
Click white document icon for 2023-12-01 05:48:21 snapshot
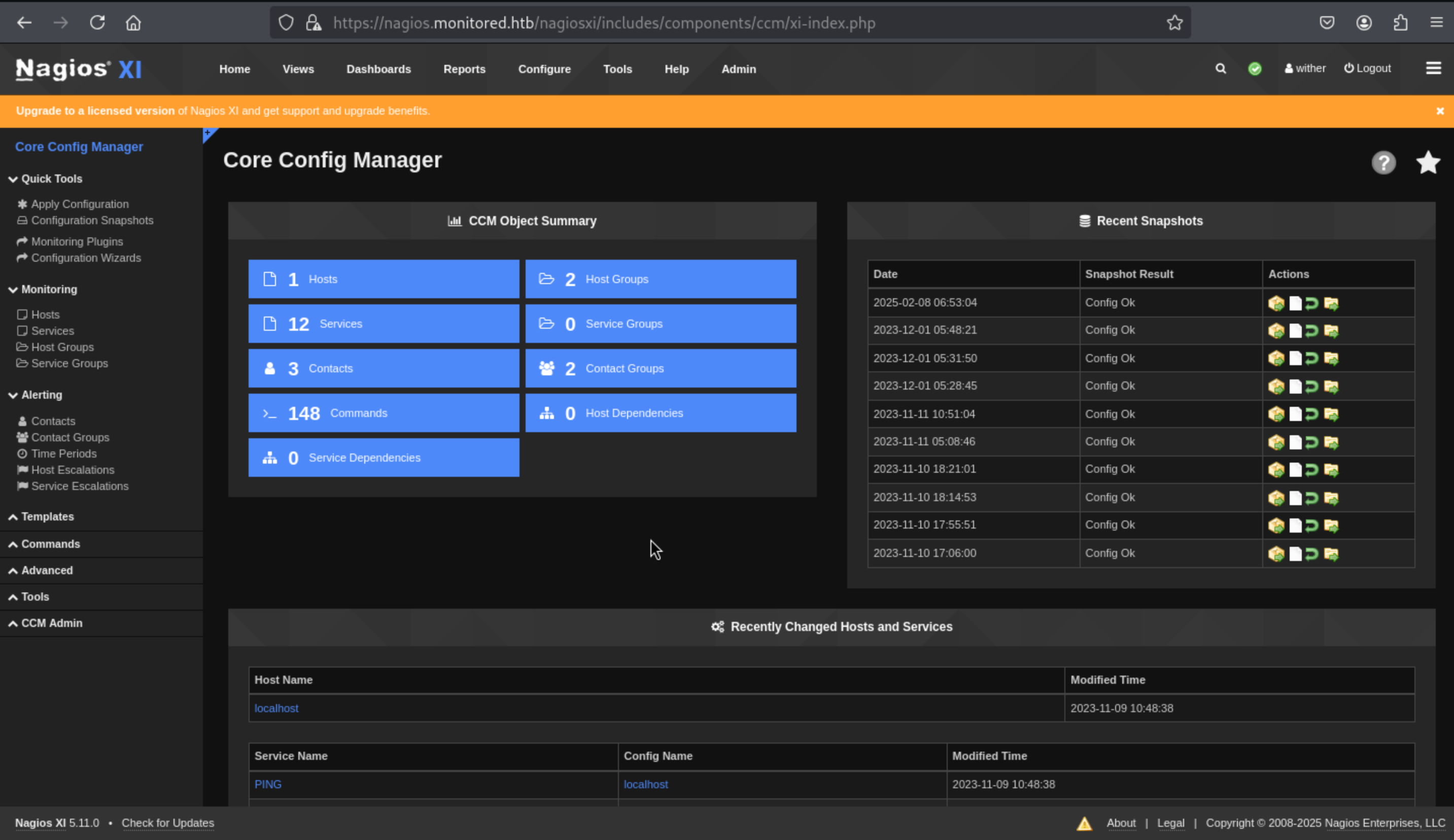1295,331
